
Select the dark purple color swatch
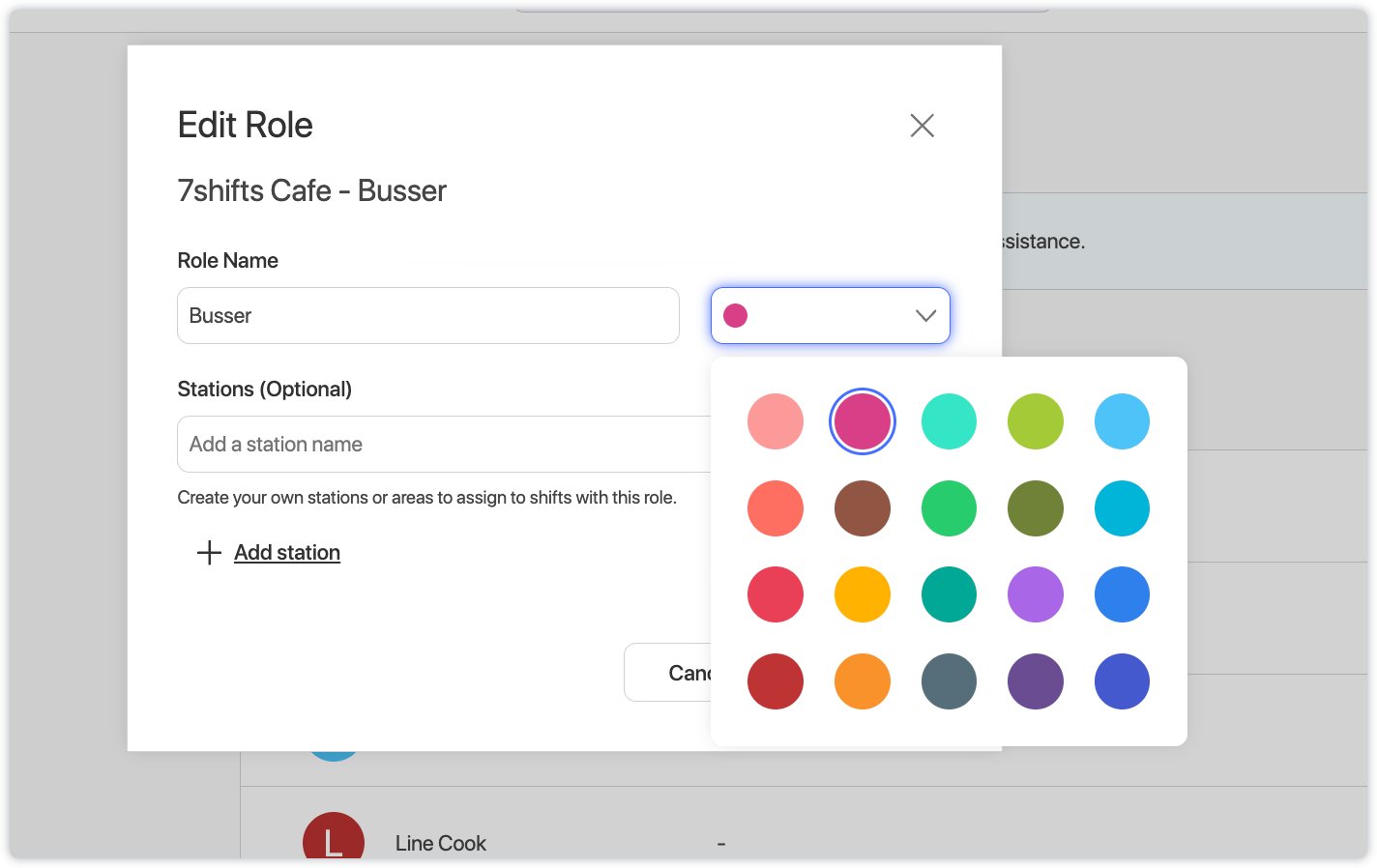[1035, 681]
